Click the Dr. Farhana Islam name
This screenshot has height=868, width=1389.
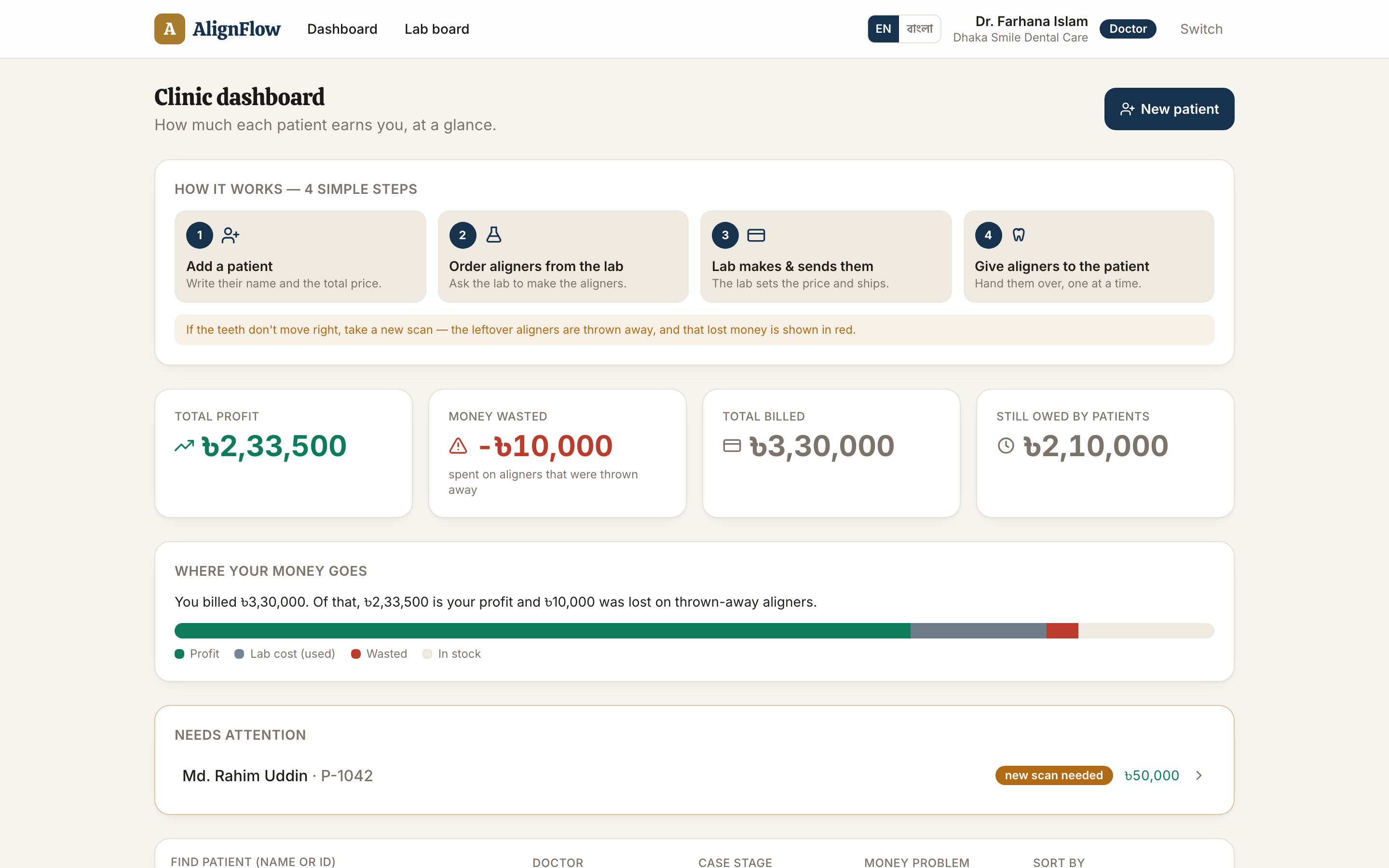click(x=1032, y=21)
